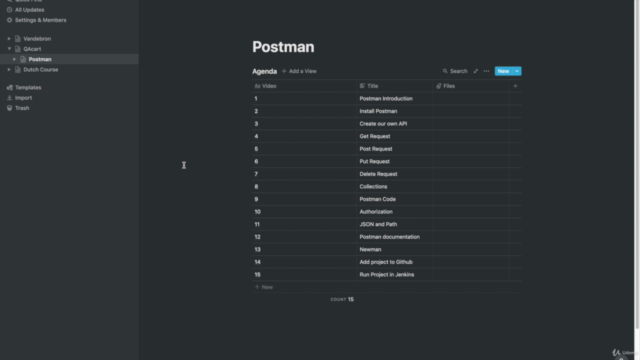The height and width of the screenshot is (360, 640).
Task: Click video number 10 cell
Action: [x=304, y=212]
